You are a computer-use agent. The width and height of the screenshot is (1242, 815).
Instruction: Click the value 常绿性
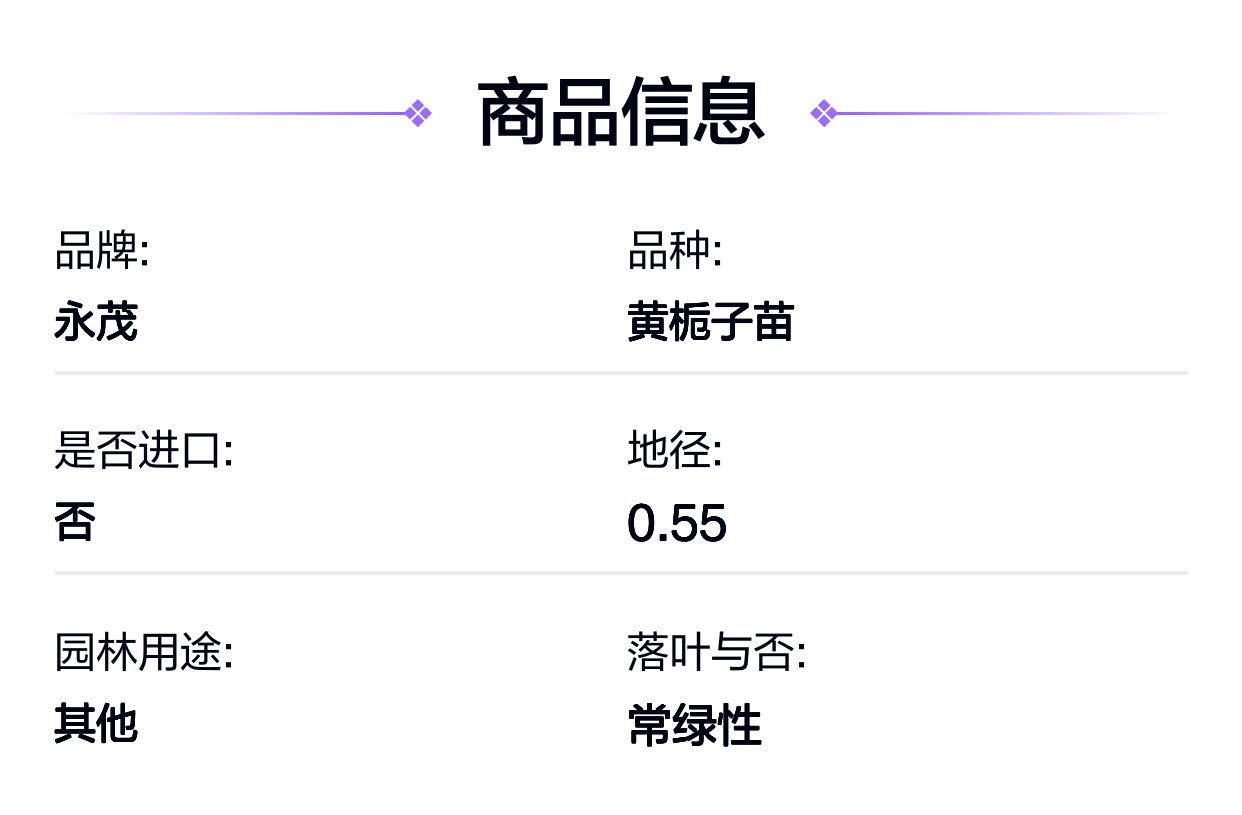695,725
